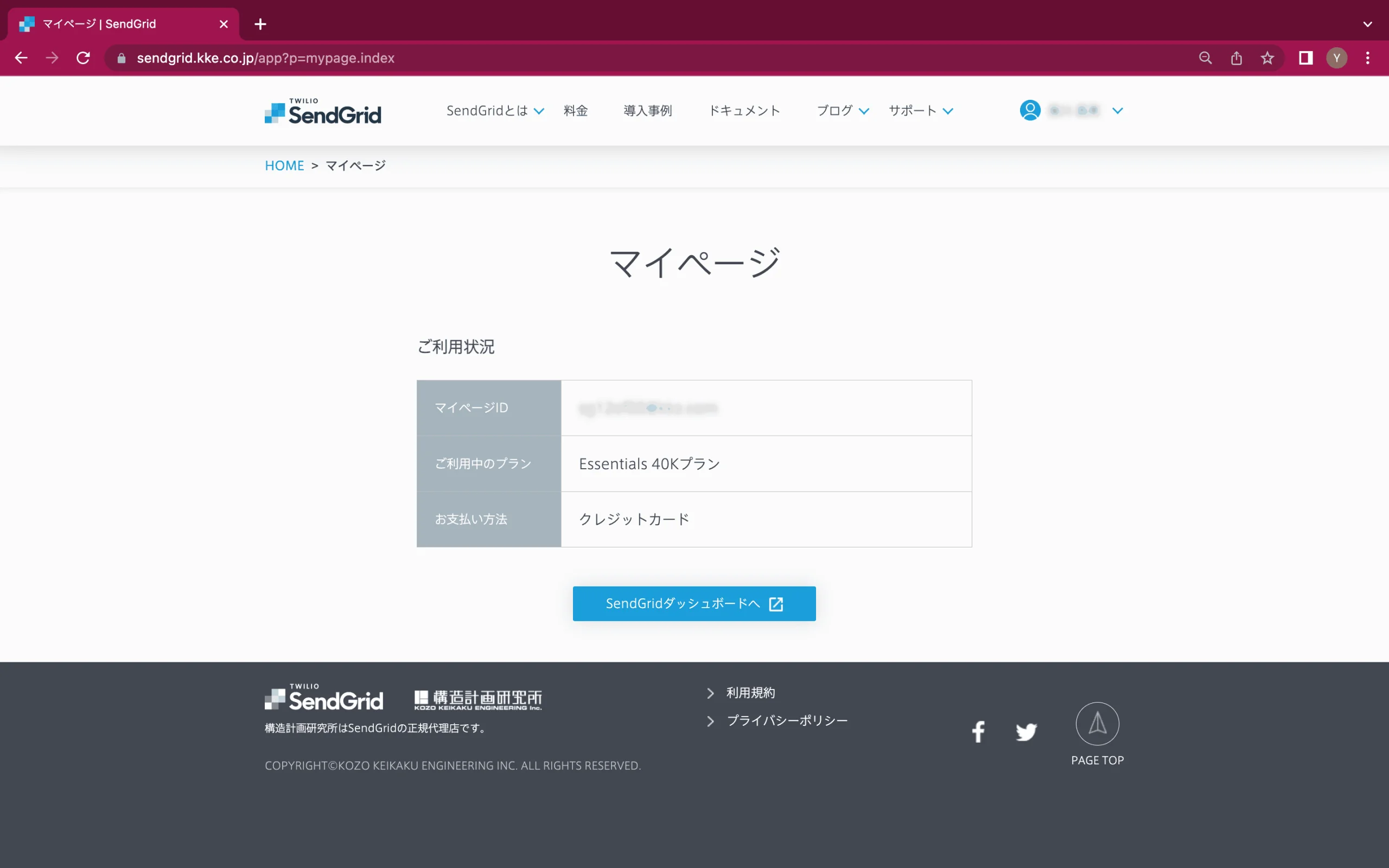Click the SendGridダッシュボードへ button

[694, 603]
